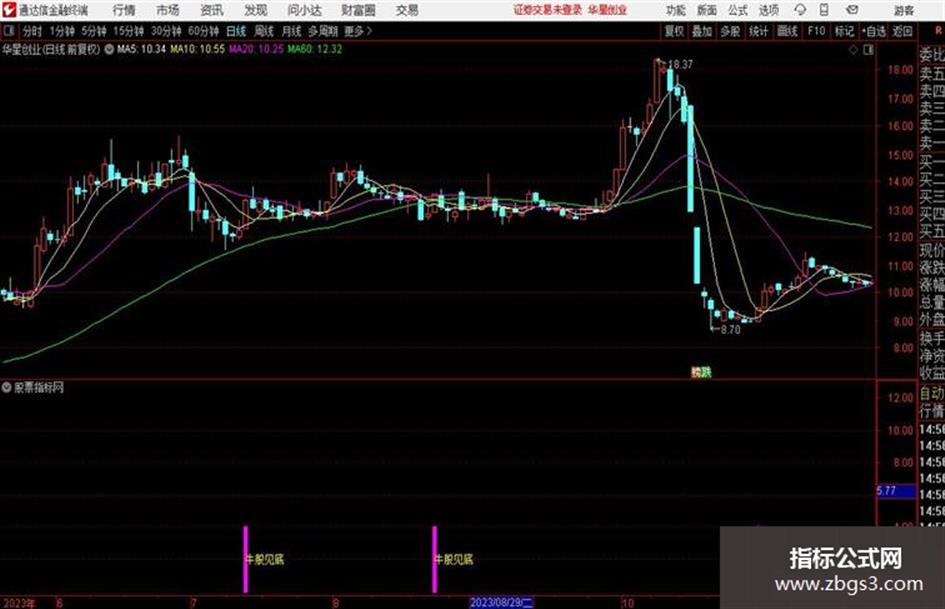Image resolution: width=945 pixels, height=609 pixels.
Task: Click the first 牛股见底 magenta signal bar
Action: [245, 559]
